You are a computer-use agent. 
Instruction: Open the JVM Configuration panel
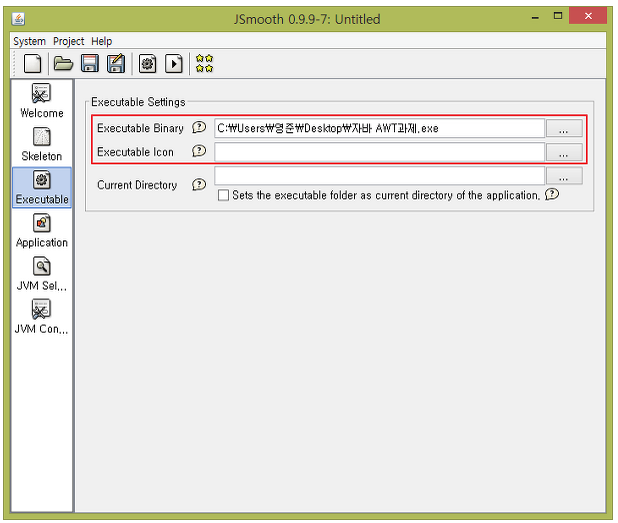(42, 317)
